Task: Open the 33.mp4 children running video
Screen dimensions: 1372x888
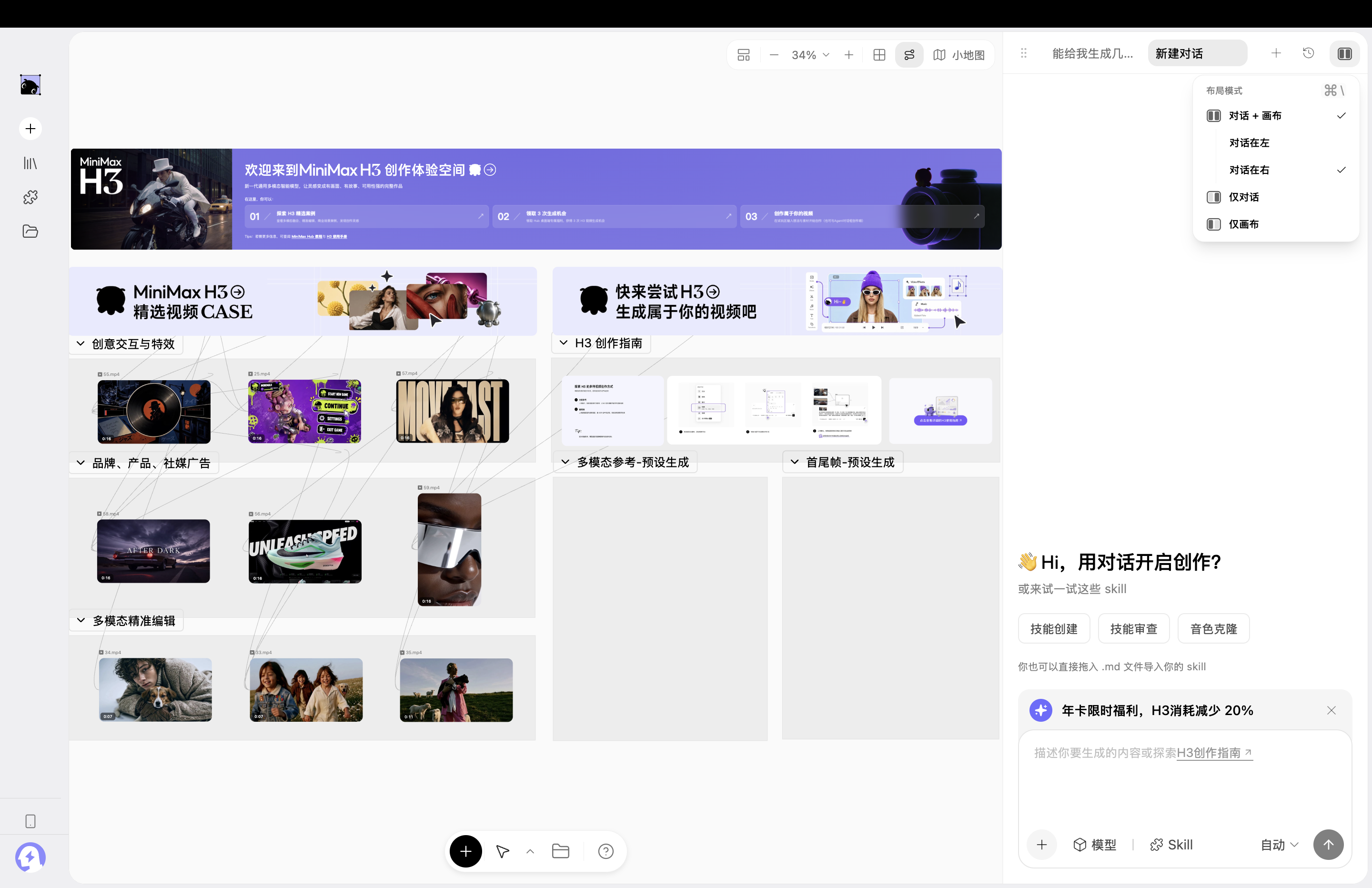Action: coord(306,690)
